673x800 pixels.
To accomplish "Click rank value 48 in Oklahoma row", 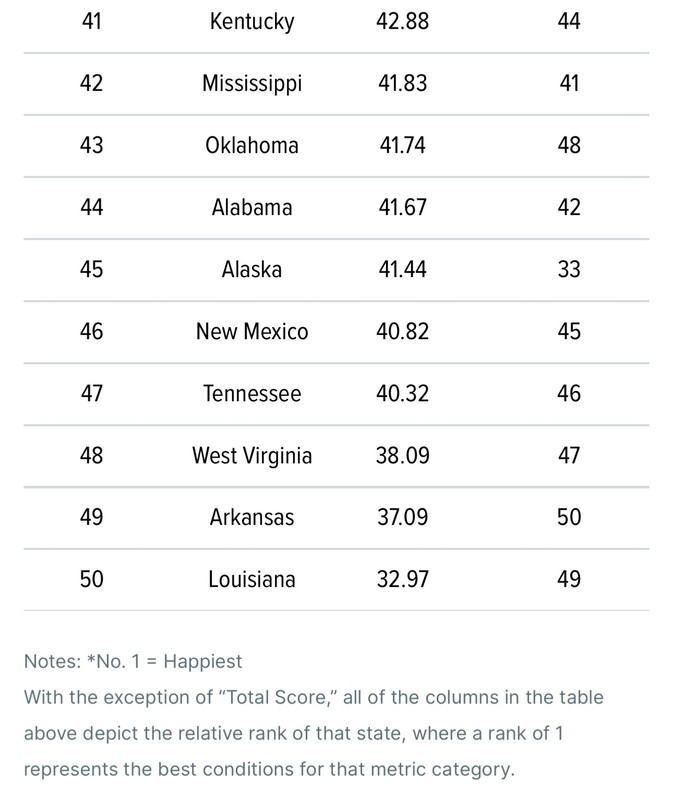I will (569, 145).
